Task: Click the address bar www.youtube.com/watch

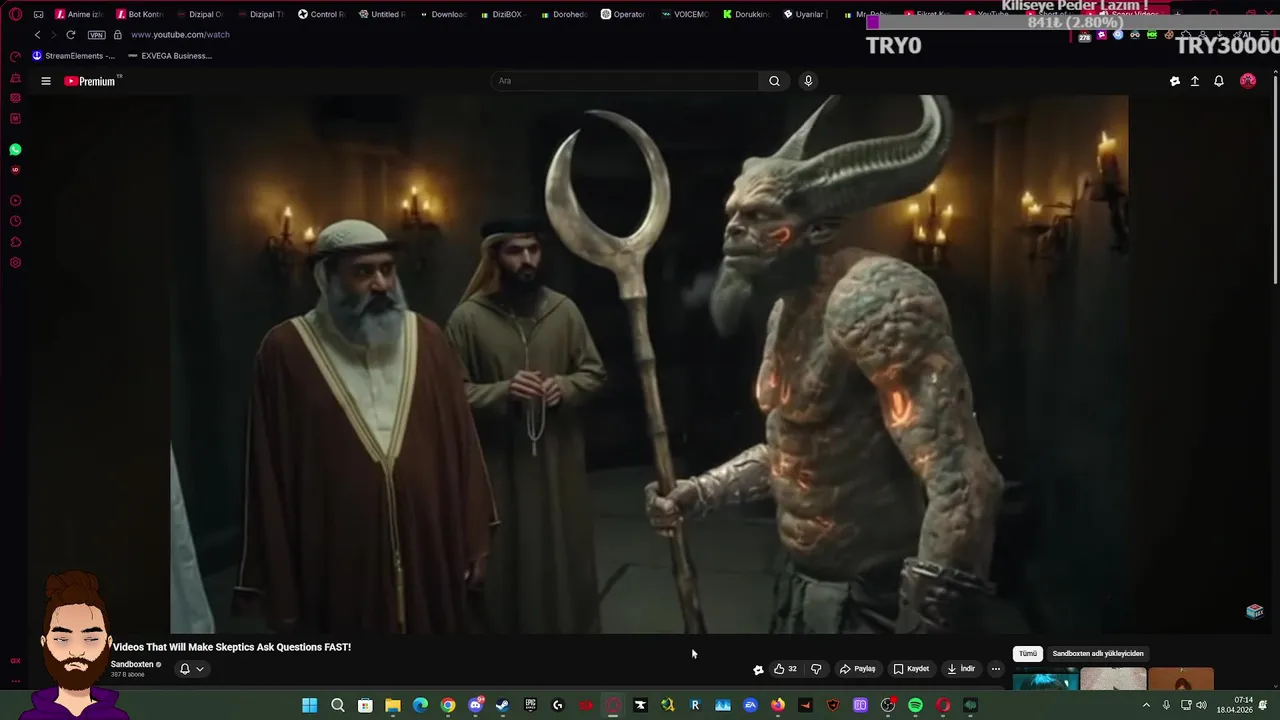Action: coord(180,34)
